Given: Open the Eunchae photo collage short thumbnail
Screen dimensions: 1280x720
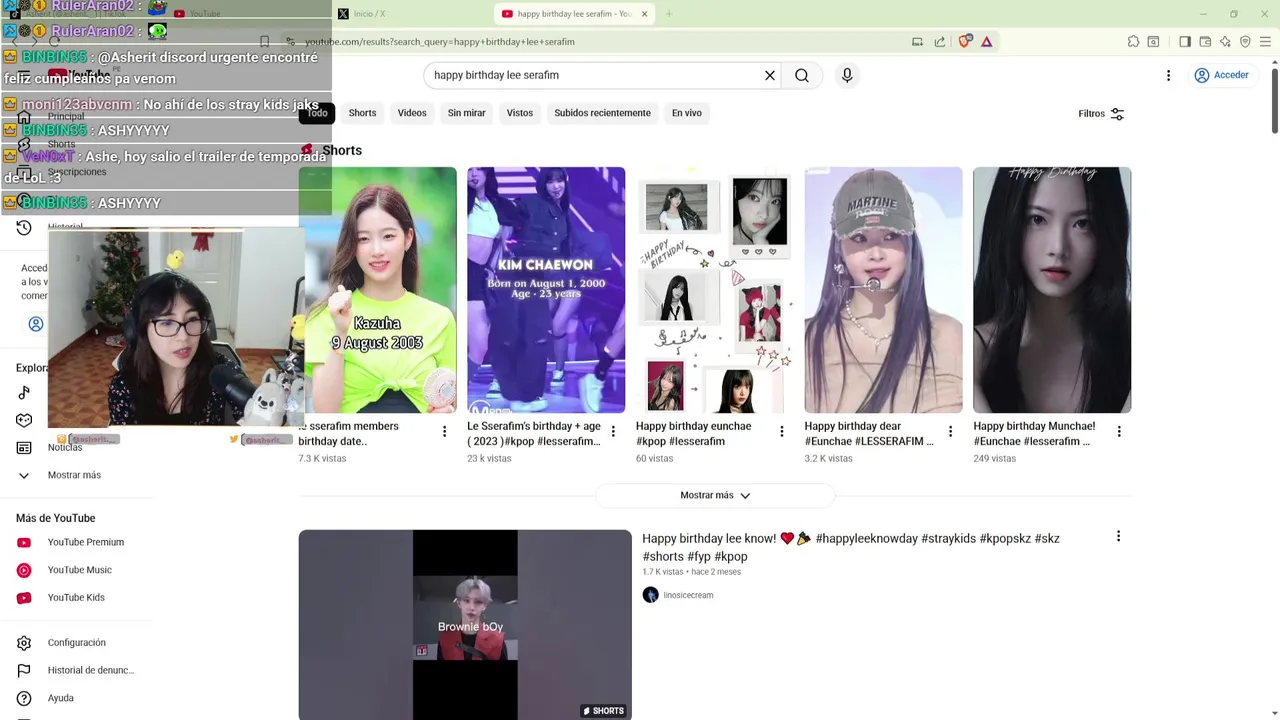Looking at the screenshot, I should (x=715, y=290).
